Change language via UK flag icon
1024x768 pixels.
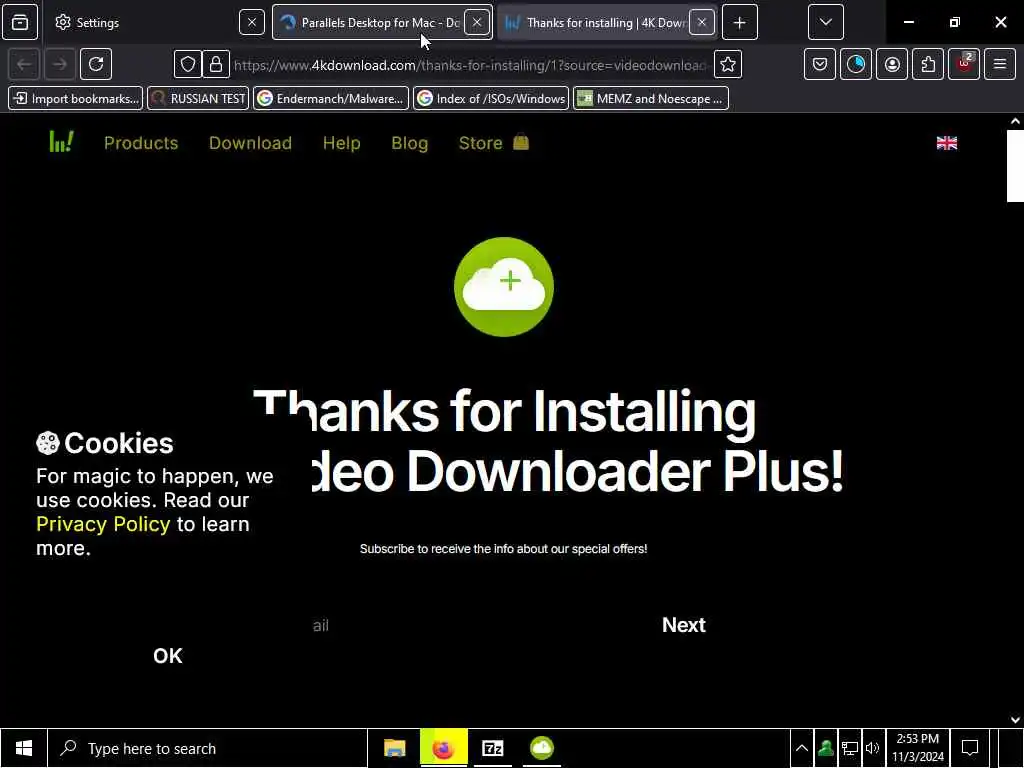pos(947,143)
